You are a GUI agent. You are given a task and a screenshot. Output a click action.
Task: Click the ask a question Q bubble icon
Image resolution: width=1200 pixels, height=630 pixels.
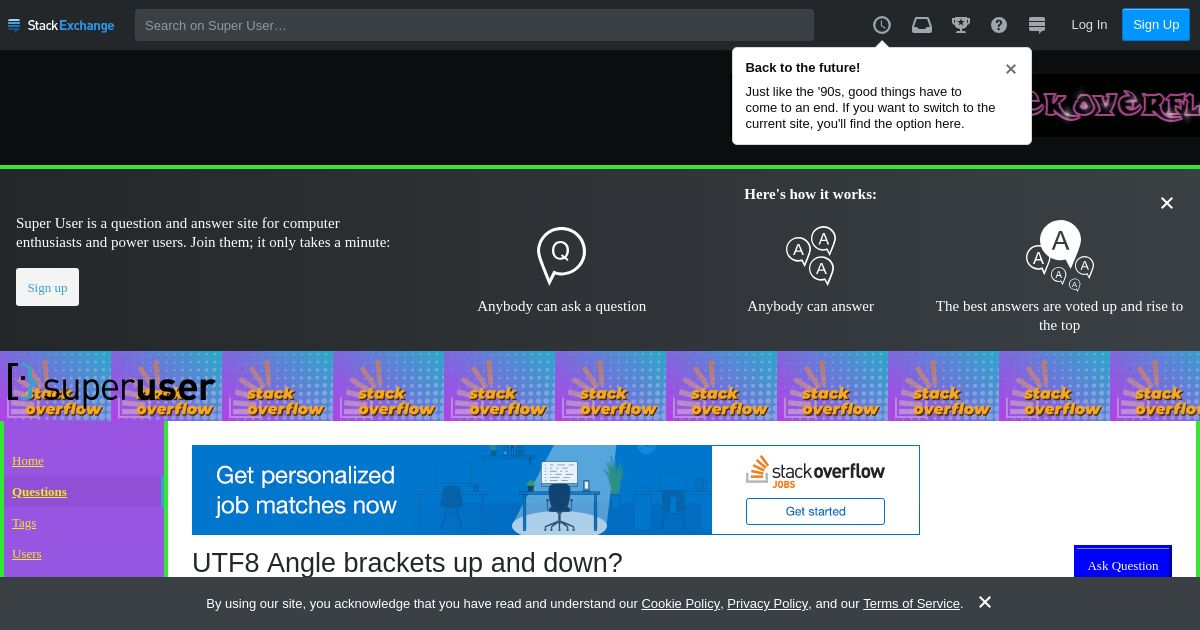click(561, 255)
